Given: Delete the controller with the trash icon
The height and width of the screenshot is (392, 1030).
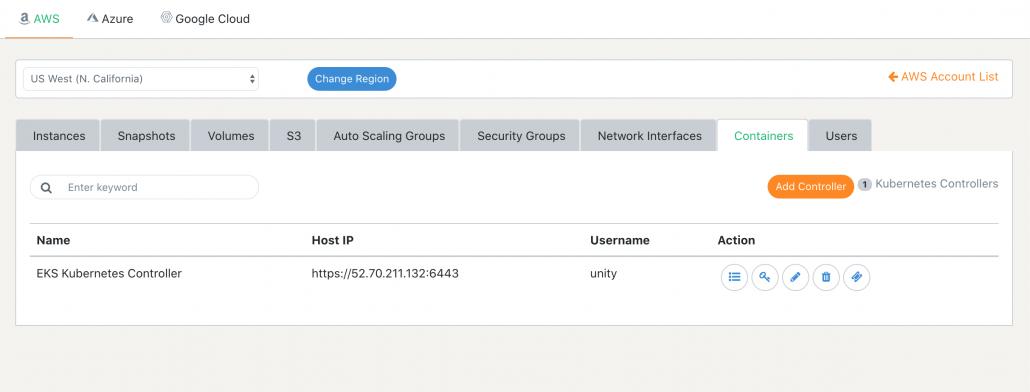Looking at the screenshot, I should coord(826,277).
